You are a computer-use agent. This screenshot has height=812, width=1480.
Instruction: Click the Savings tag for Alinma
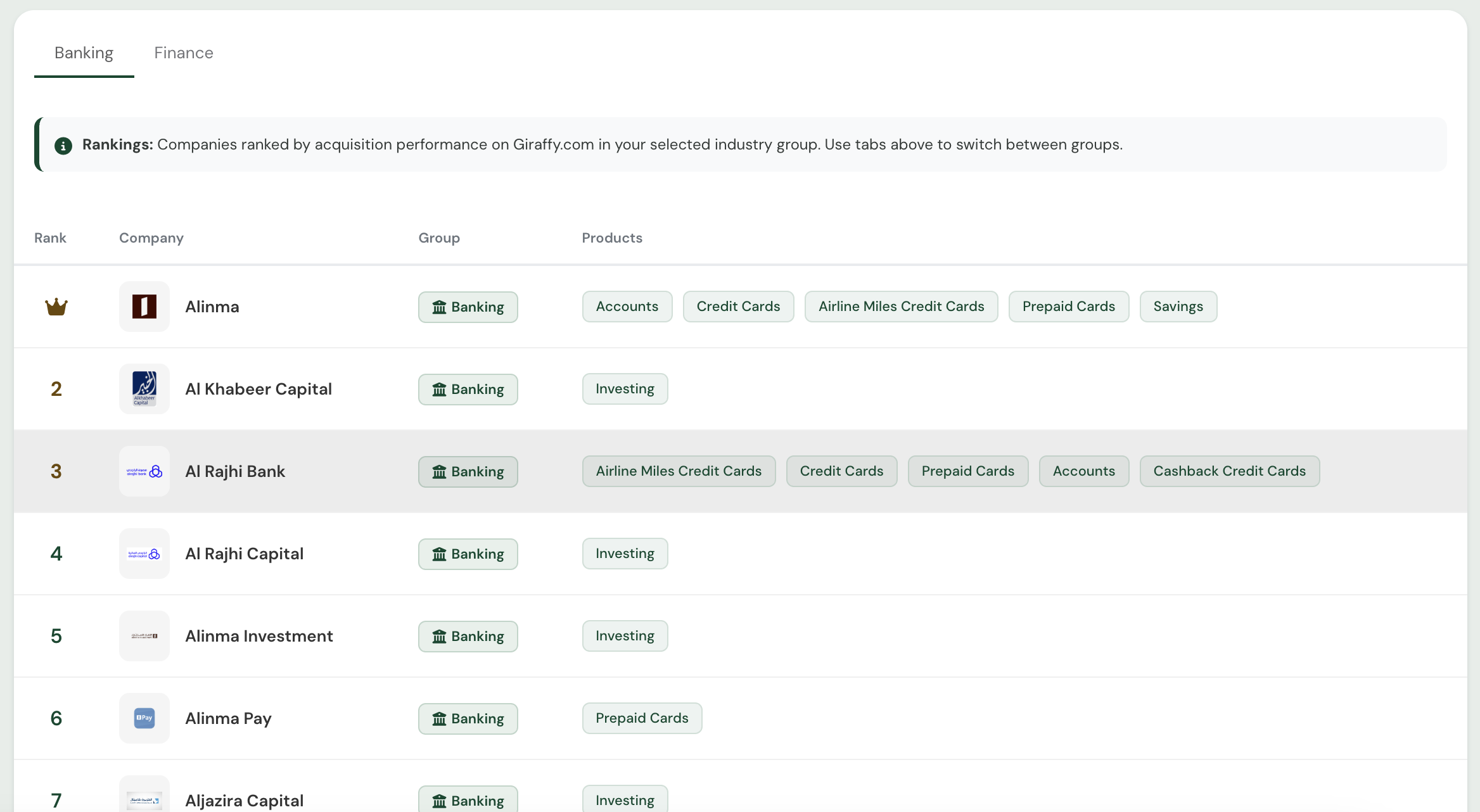(1178, 307)
